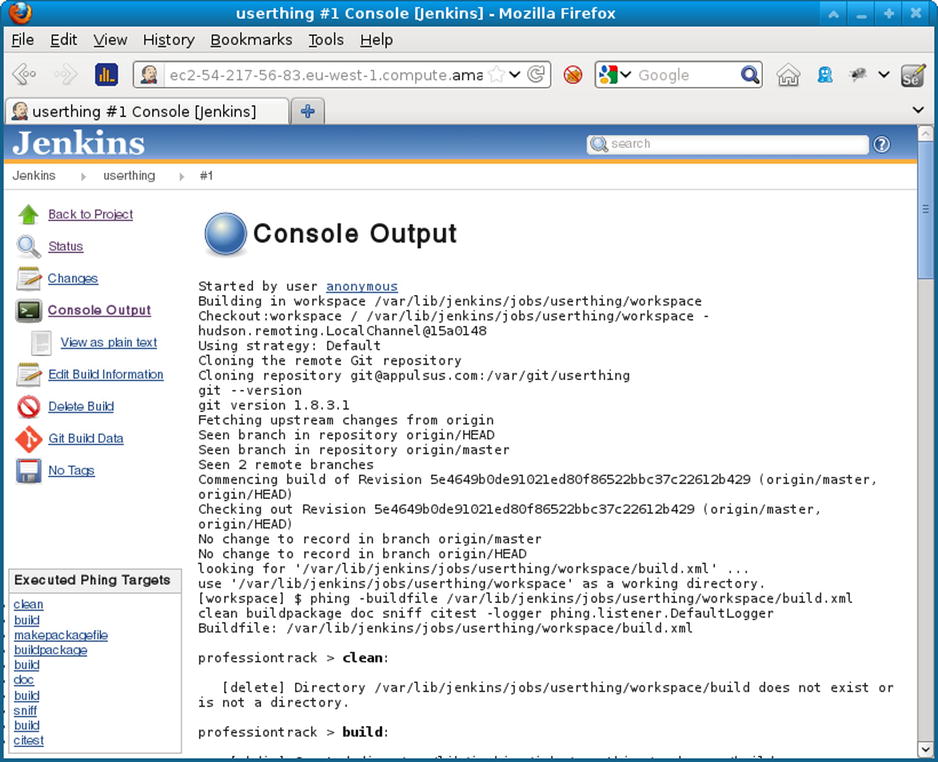Click the Edit Build Information notepad icon

click(28, 374)
